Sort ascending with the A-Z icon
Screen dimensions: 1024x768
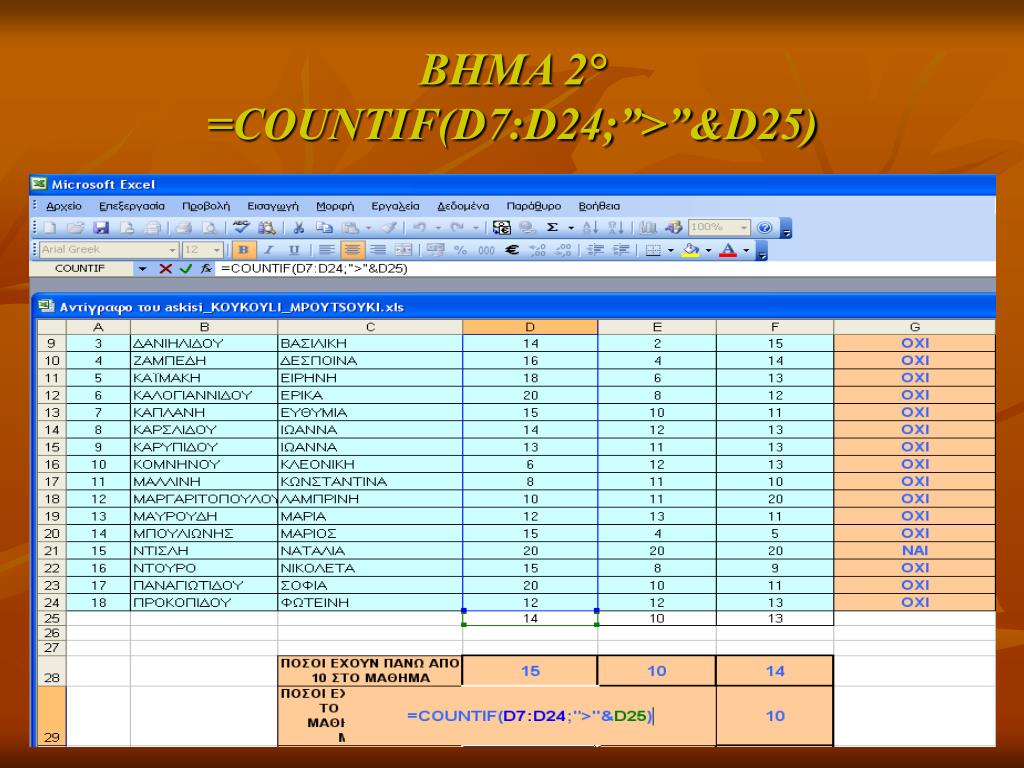[590, 227]
